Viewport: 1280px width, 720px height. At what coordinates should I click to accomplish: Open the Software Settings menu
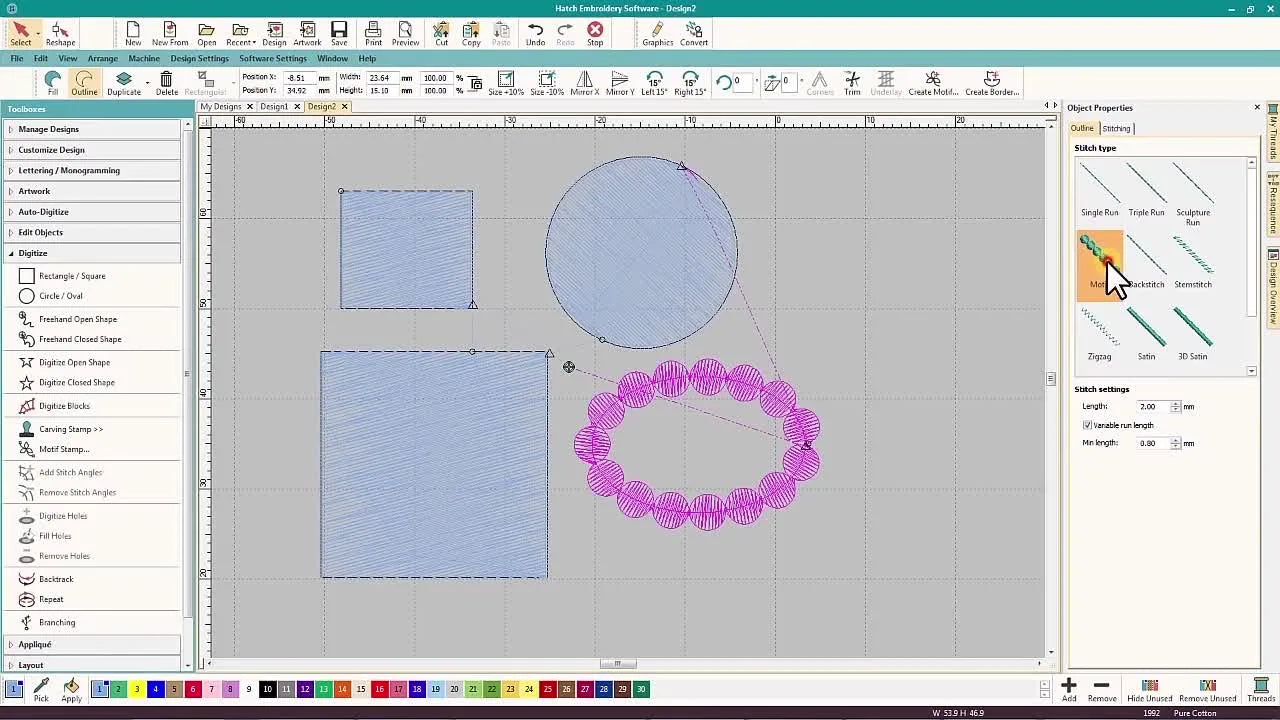pos(272,59)
